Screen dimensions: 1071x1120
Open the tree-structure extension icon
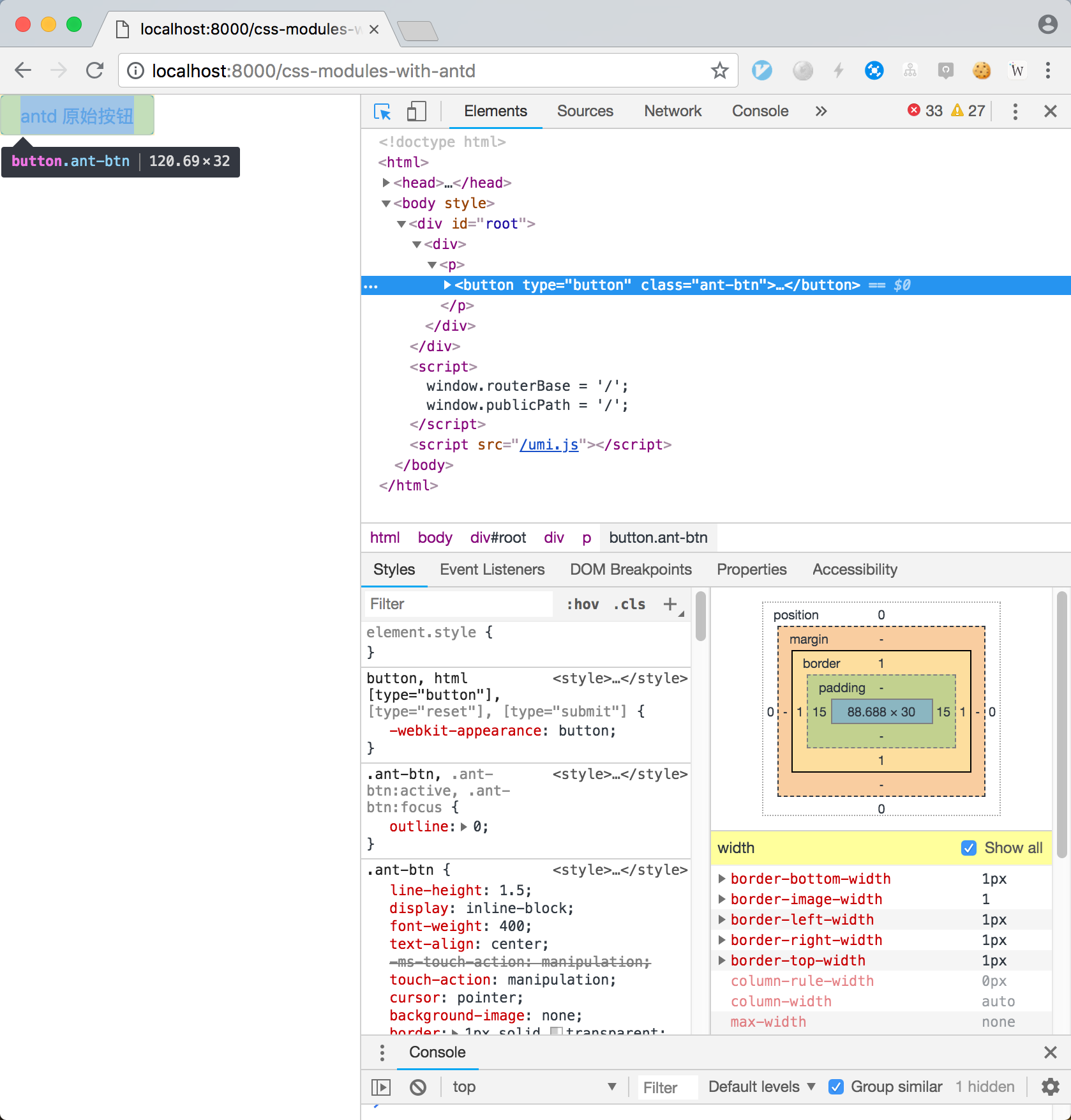910,70
